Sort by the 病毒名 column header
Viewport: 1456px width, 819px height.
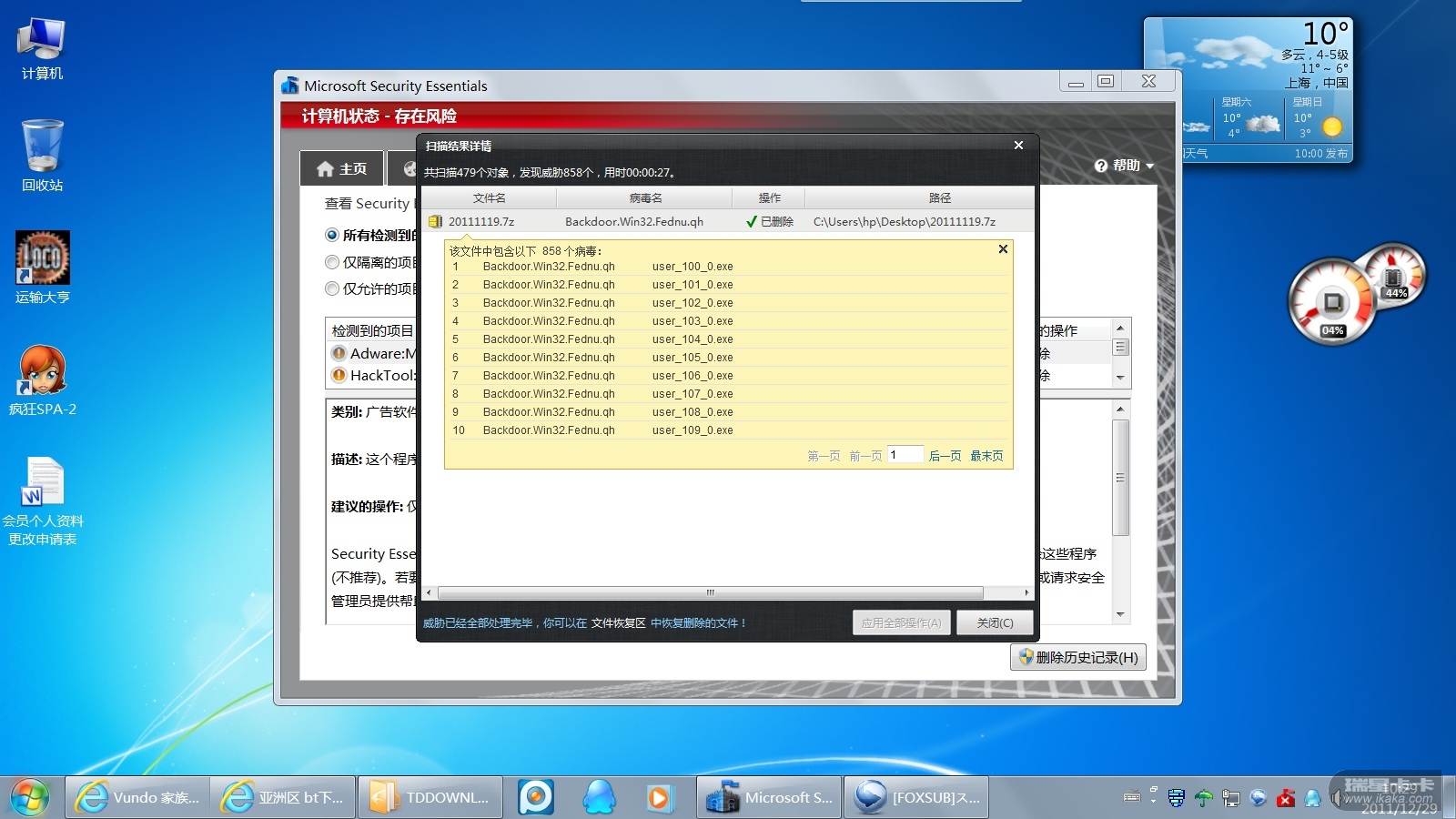645,197
